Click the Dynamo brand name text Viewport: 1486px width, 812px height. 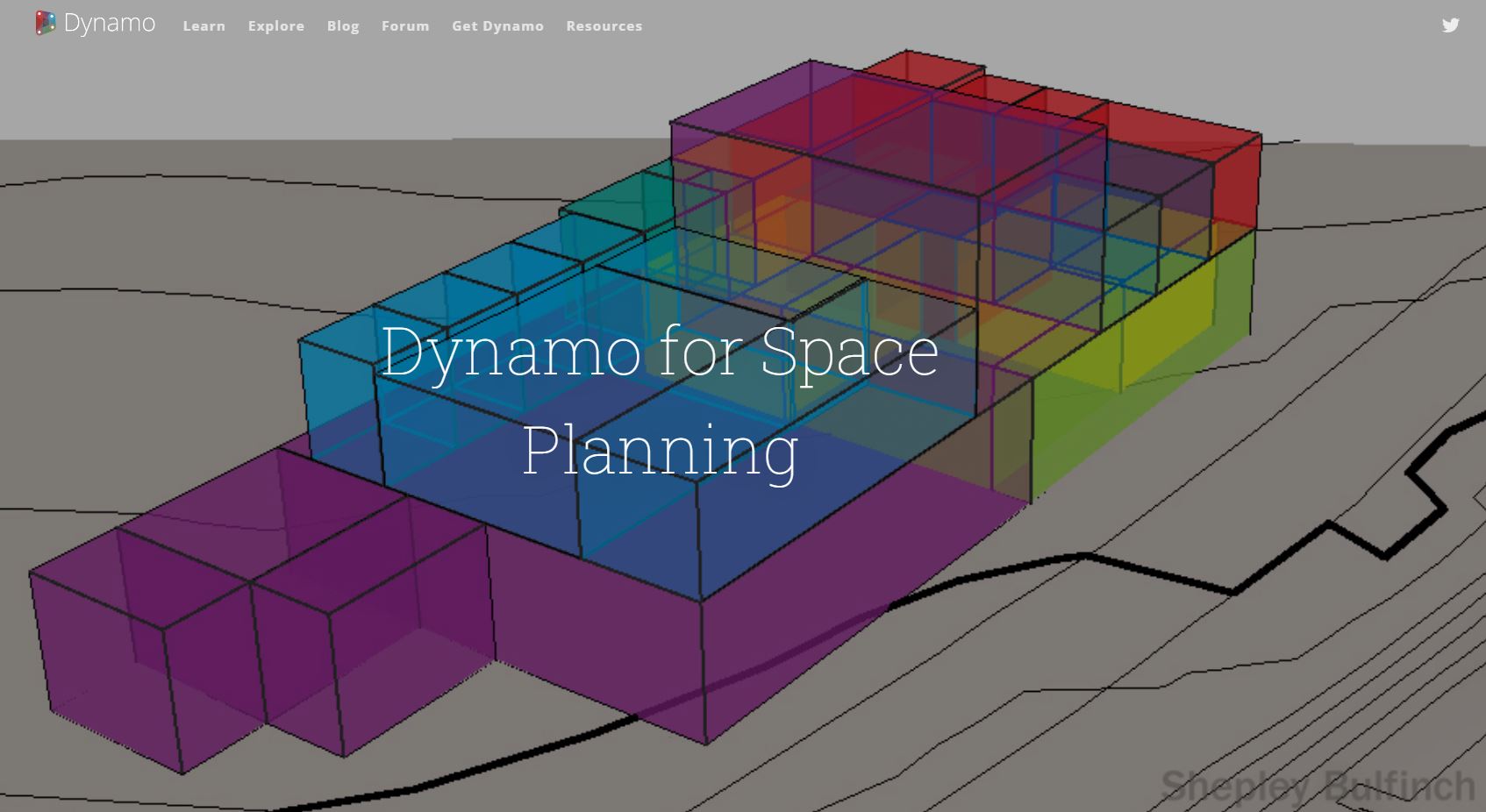pyautogui.click(x=110, y=24)
